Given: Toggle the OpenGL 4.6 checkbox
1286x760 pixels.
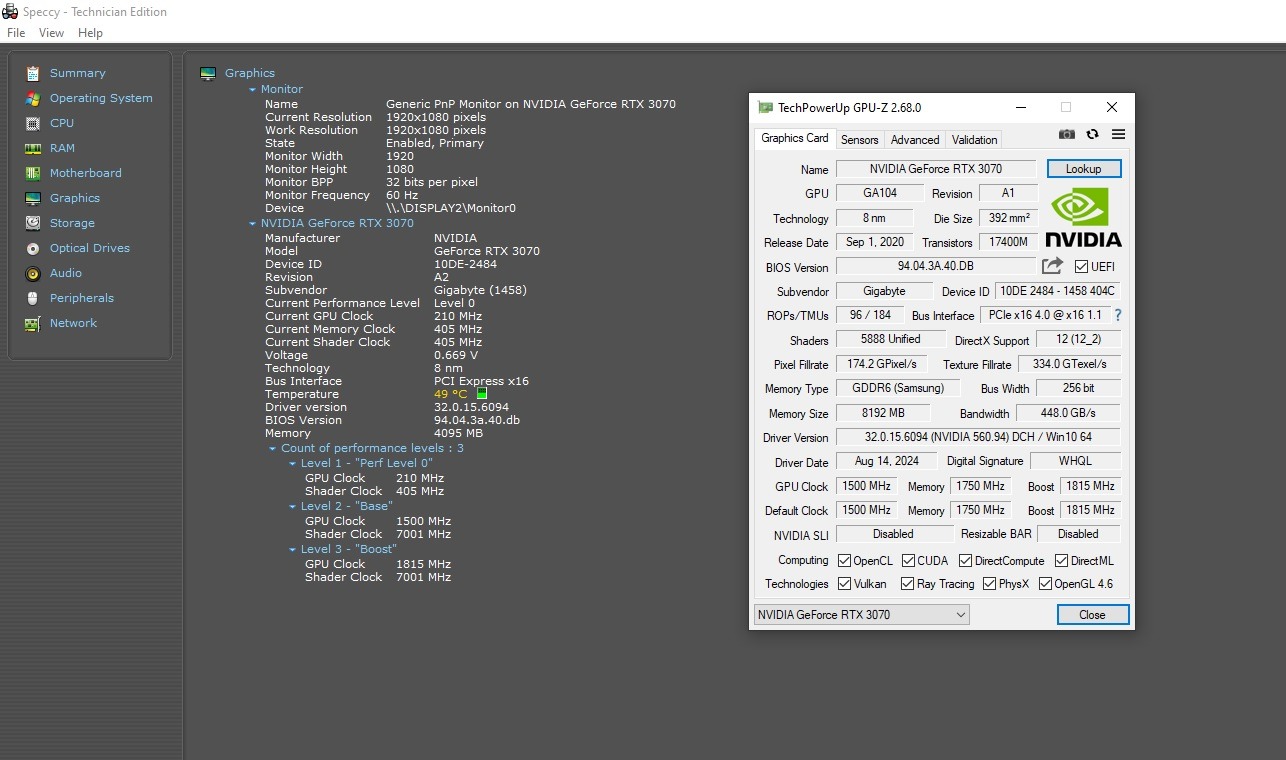Looking at the screenshot, I should click(1045, 584).
